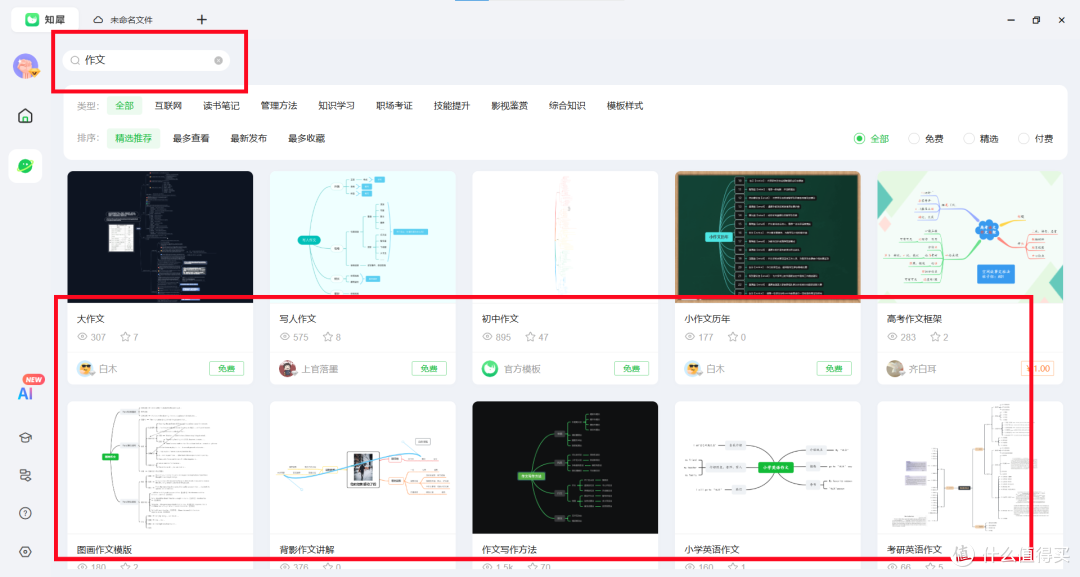Image resolution: width=1080 pixels, height=577 pixels.
Task: Click the 免费 tag on 初中作文 card
Action: pos(632,369)
